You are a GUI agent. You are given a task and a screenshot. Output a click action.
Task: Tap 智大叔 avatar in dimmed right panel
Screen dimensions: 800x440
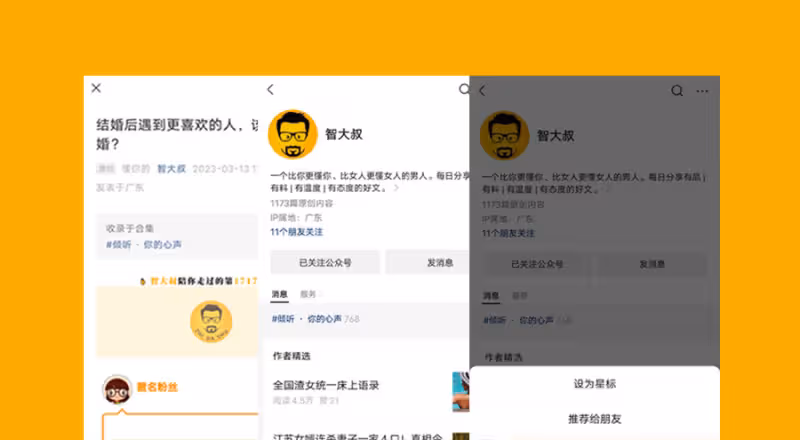pos(504,135)
